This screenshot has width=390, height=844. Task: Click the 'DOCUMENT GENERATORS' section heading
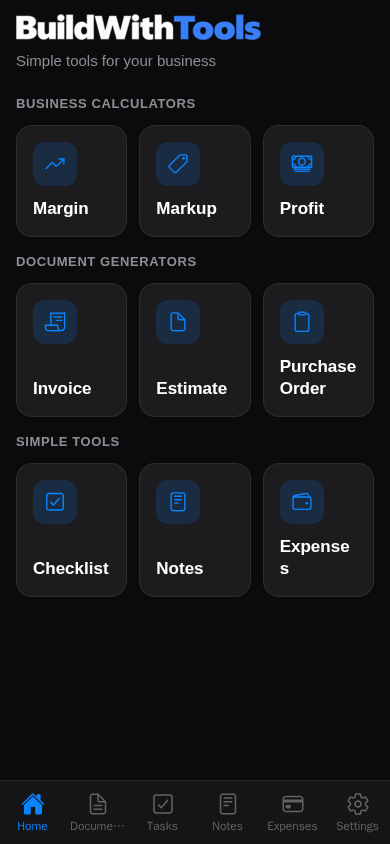pos(107,262)
